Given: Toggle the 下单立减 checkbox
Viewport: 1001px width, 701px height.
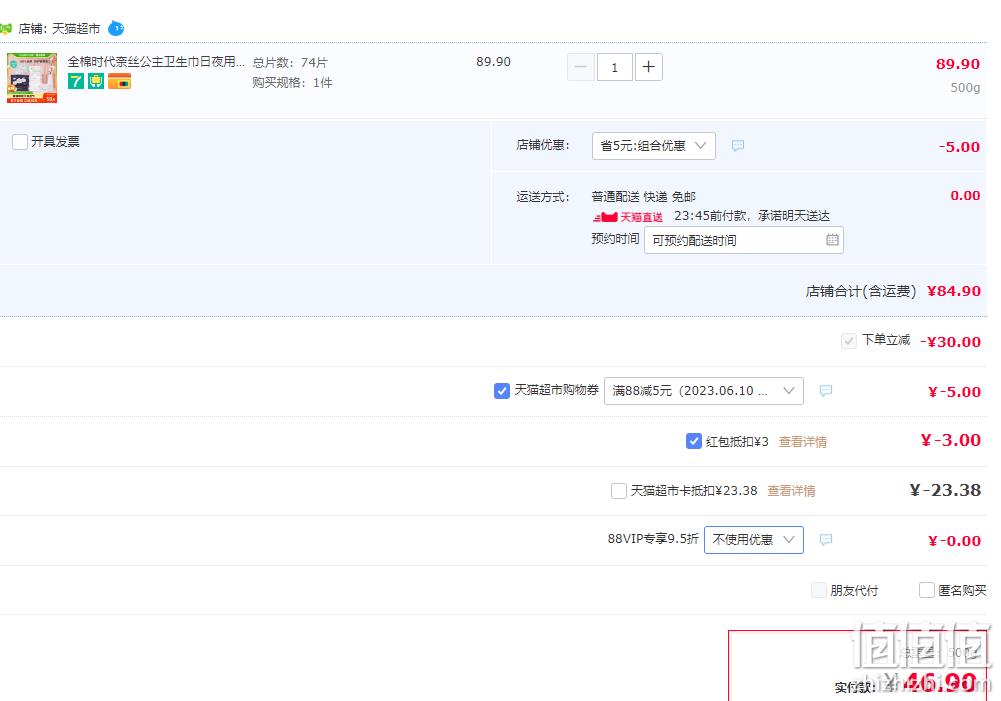Looking at the screenshot, I should [x=848, y=341].
